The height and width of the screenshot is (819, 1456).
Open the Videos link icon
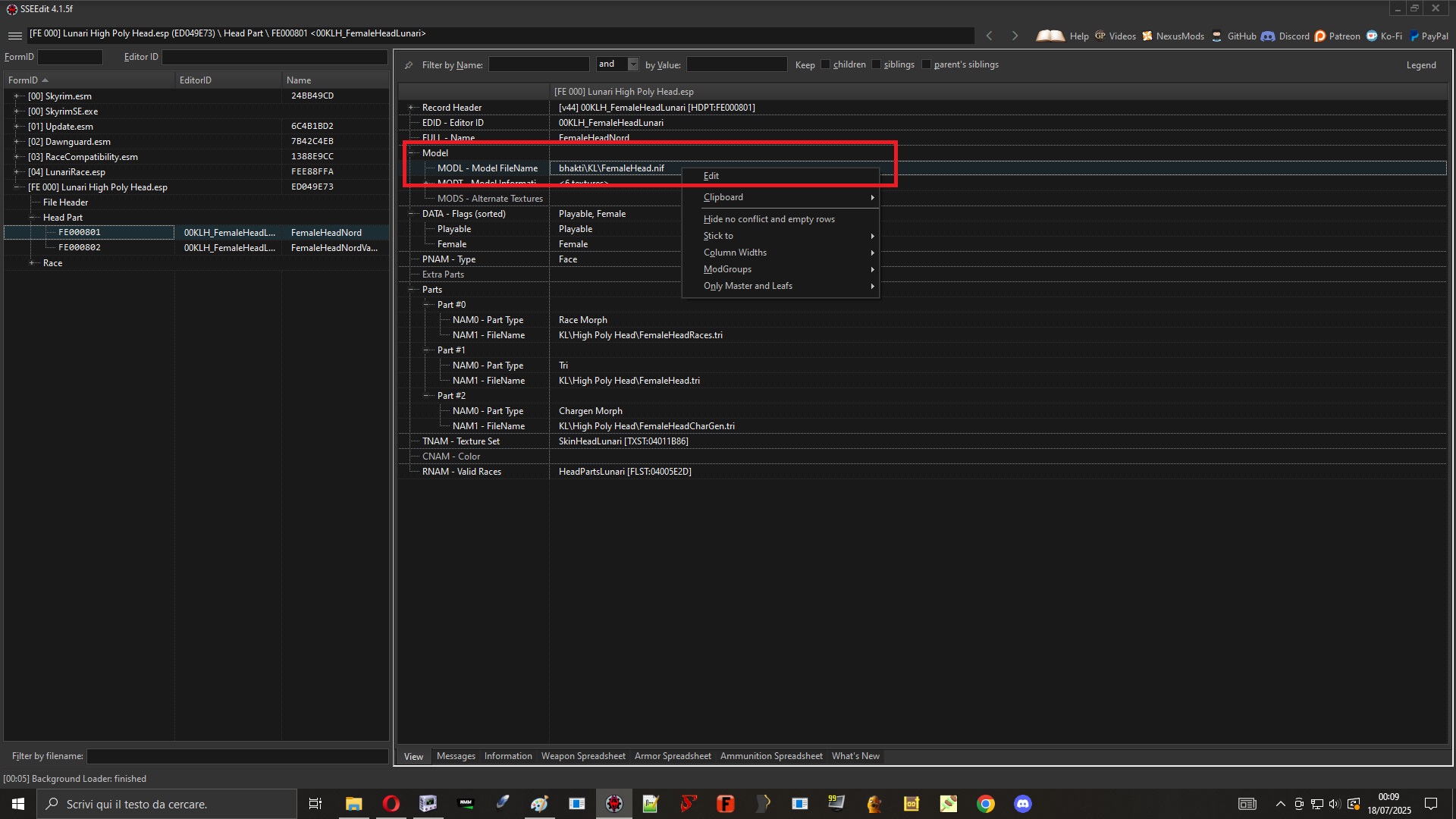pyautogui.click(x=1100, y=36)
